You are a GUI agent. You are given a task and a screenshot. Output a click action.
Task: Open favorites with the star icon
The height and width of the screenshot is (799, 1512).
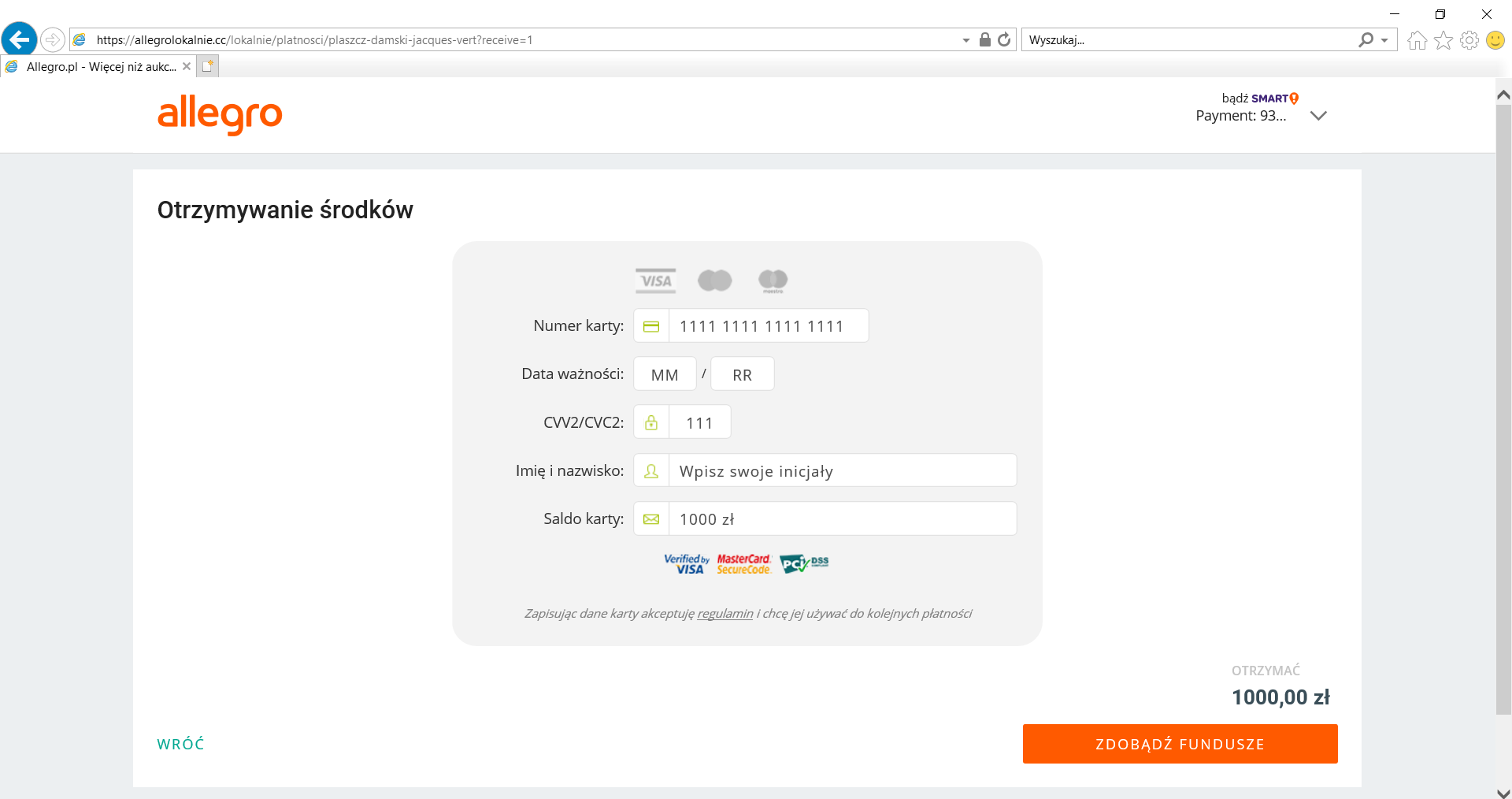click(1443, 40)
